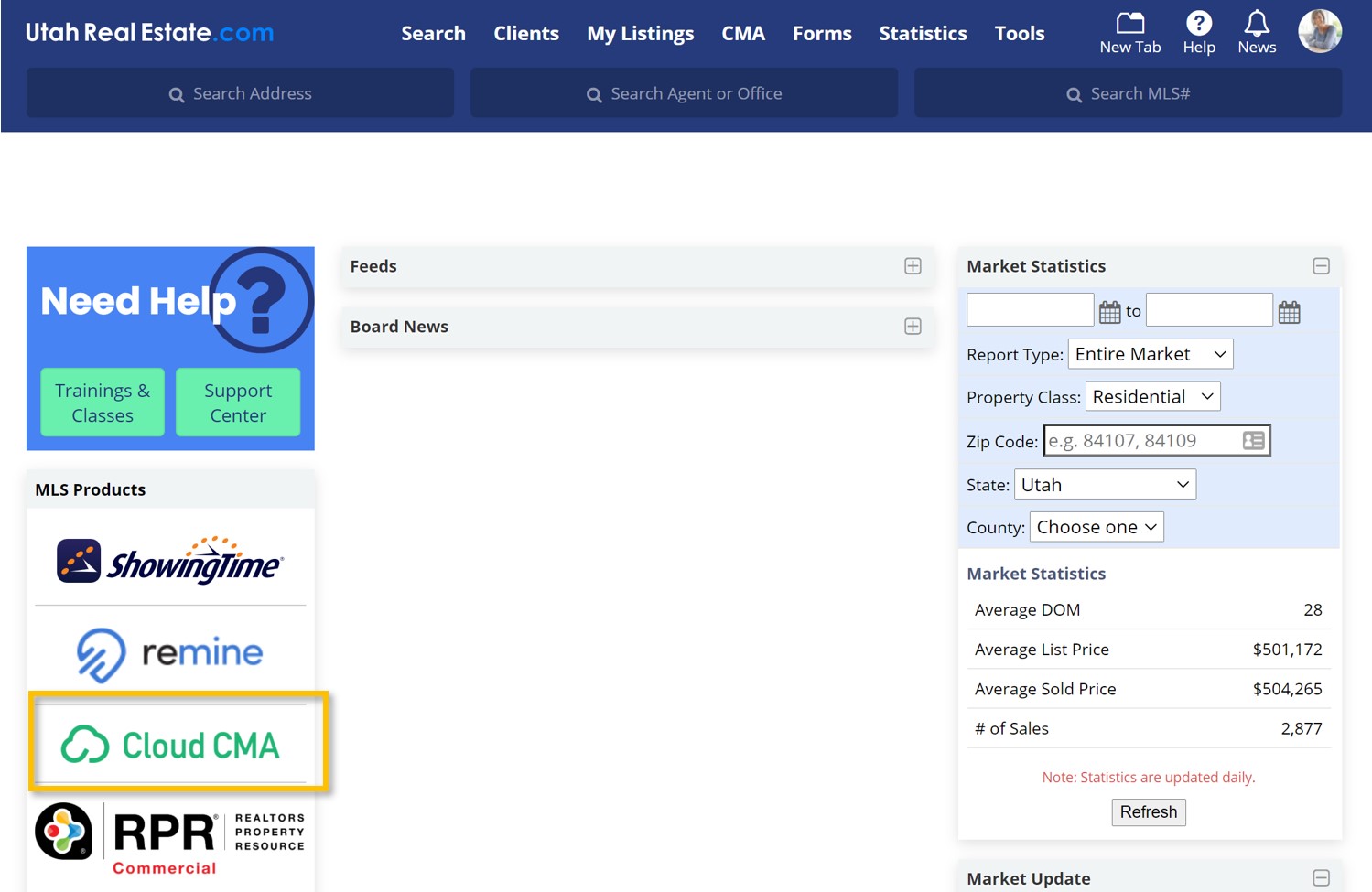Image resolution: width=1372 pixels, height=892 pixels.
Task: Expand the Board News panel
Action: (x=913, y=327)
